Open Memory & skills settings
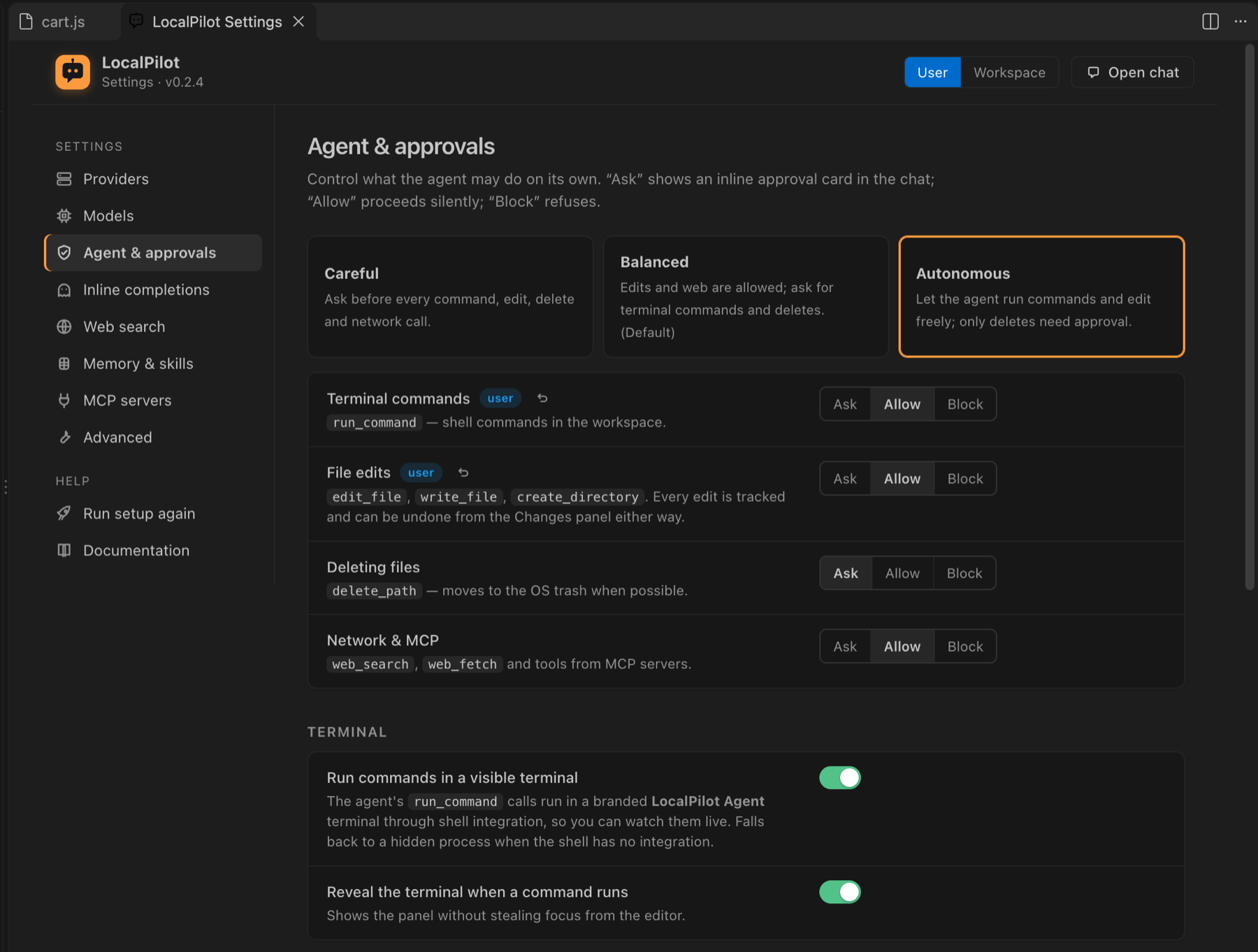 153,364
